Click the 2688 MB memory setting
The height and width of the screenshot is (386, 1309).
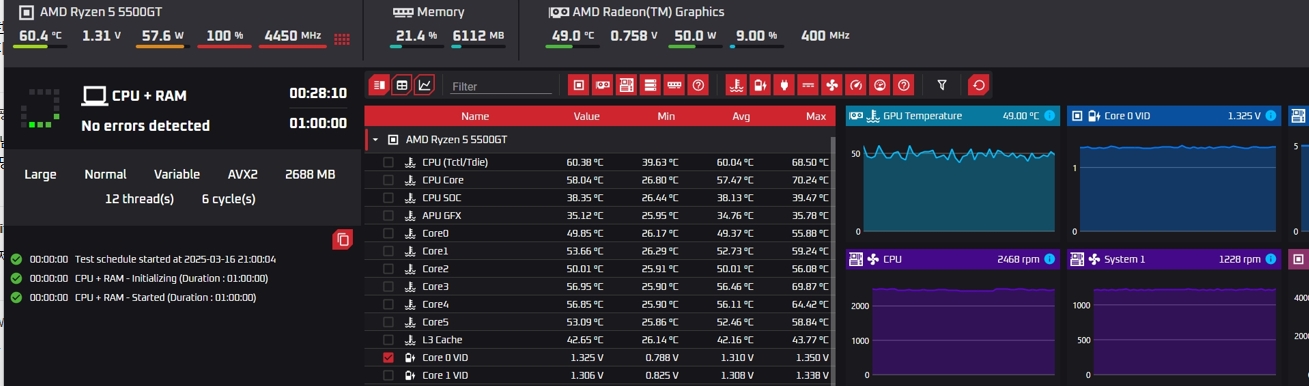(310, 174)
